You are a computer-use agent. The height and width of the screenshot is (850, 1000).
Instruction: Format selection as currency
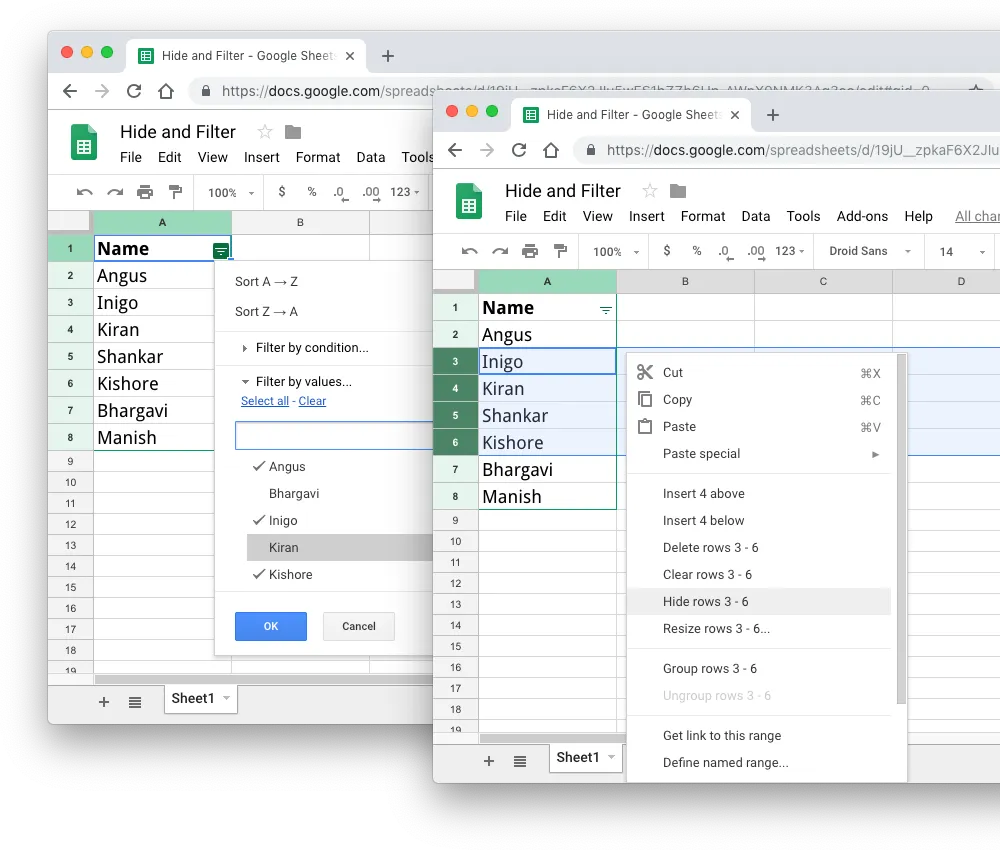pos(667,251)
